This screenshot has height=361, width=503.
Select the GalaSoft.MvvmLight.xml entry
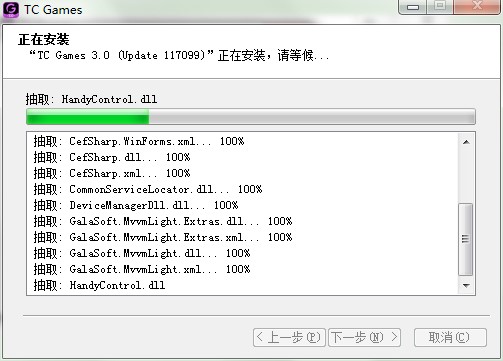point(142,269)
